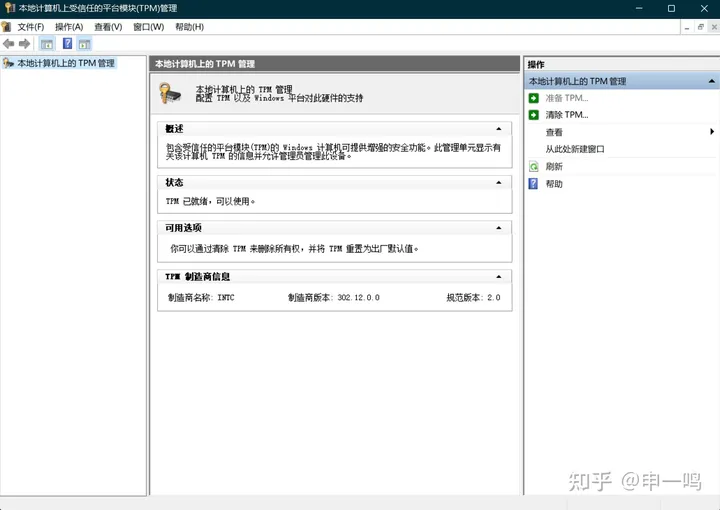Click the Back arrow toolbar icon
This screenshot has height=510, width=720.
click(8, 44)
